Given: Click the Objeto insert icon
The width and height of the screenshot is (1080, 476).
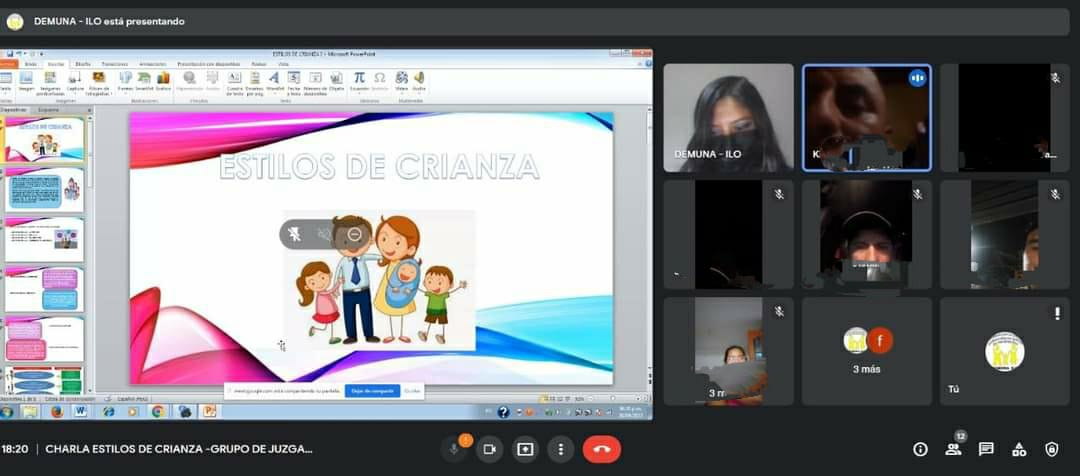Looking at the screenshot, I should [336, 82].
